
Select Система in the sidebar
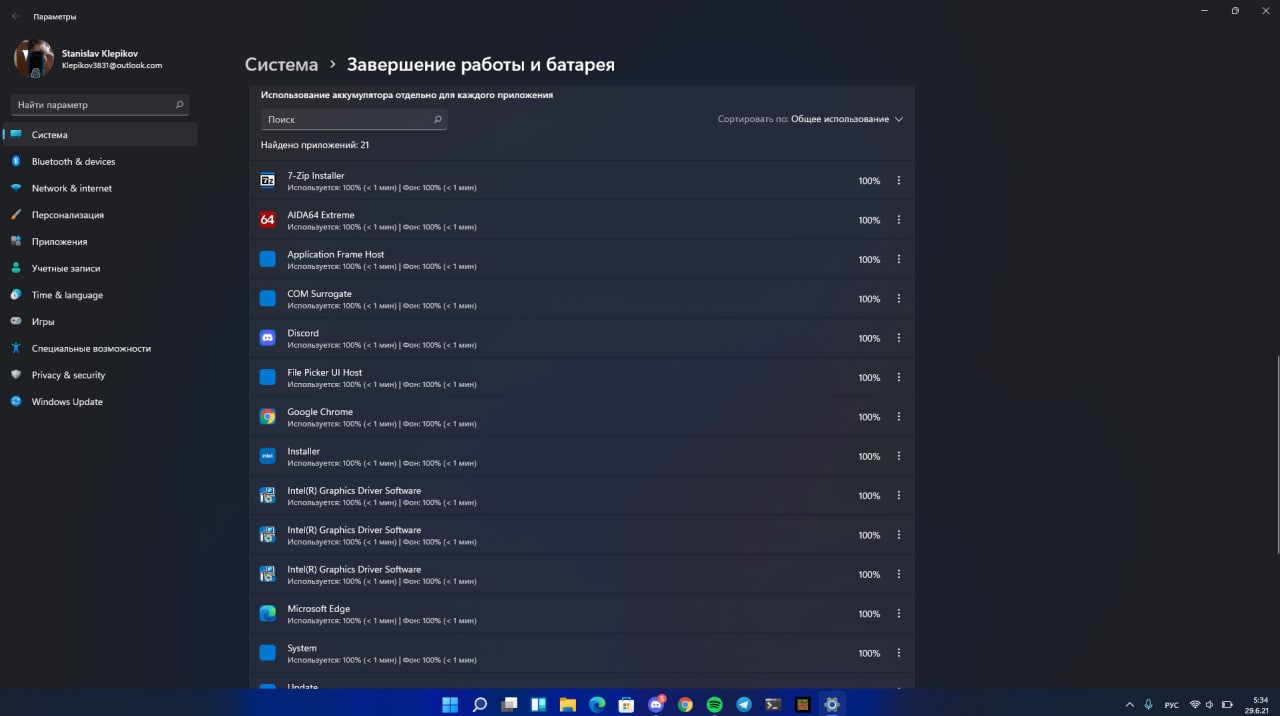point(100,134)
